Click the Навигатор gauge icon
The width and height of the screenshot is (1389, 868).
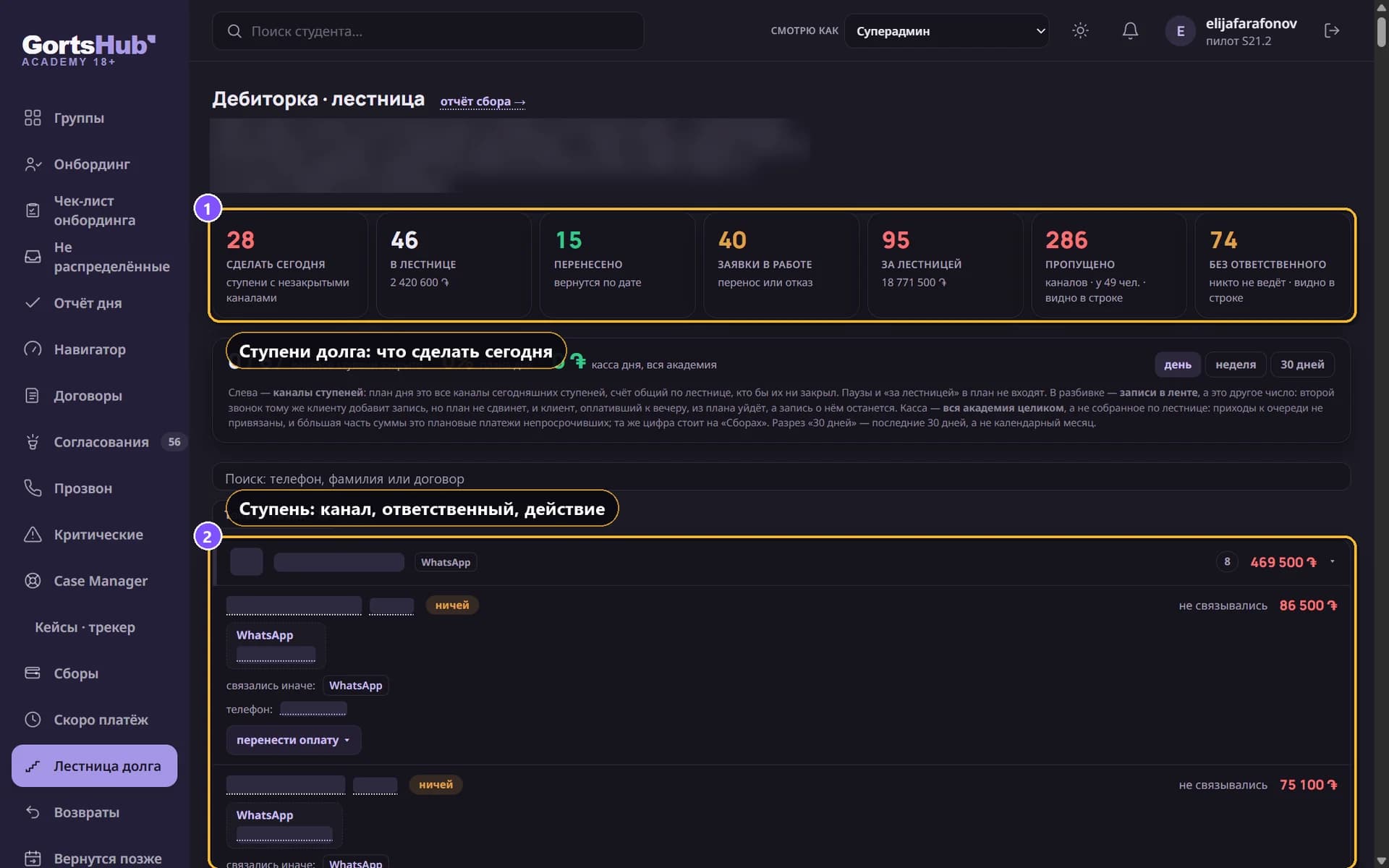[33, 349]
